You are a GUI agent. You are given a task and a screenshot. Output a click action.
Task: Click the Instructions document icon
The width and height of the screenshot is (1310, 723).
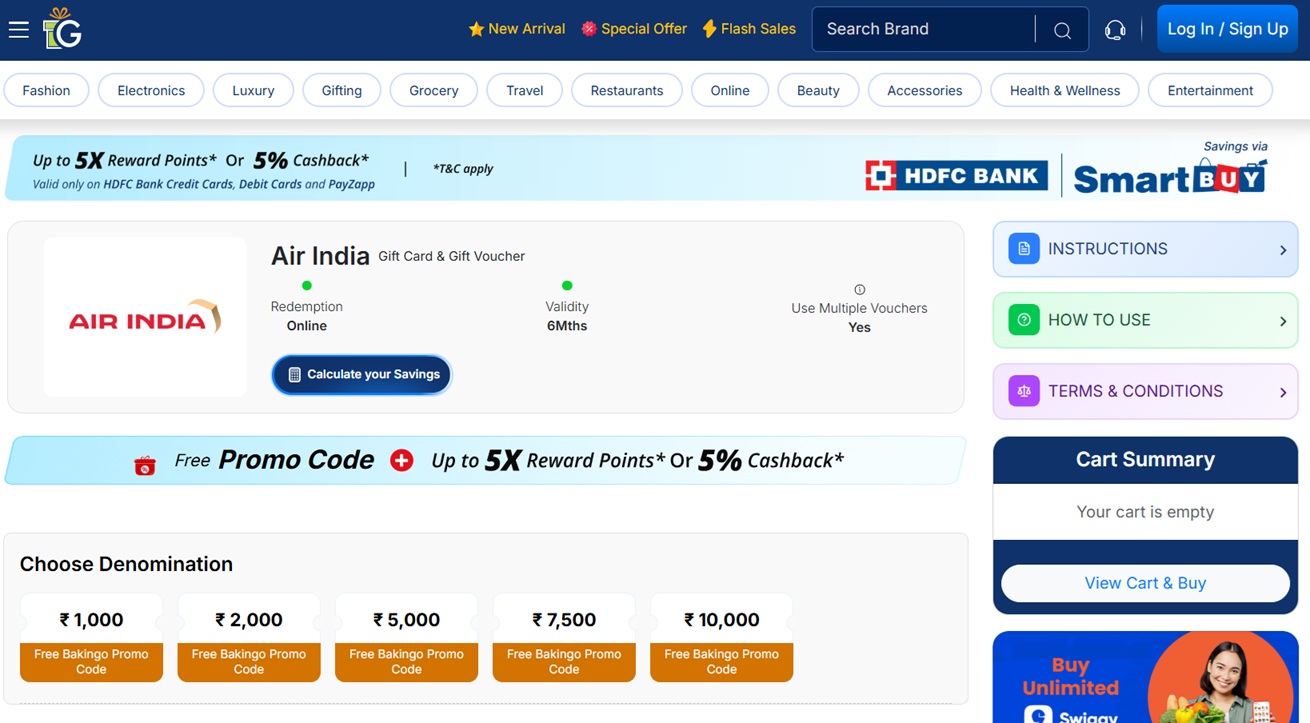coord(1024,249)
